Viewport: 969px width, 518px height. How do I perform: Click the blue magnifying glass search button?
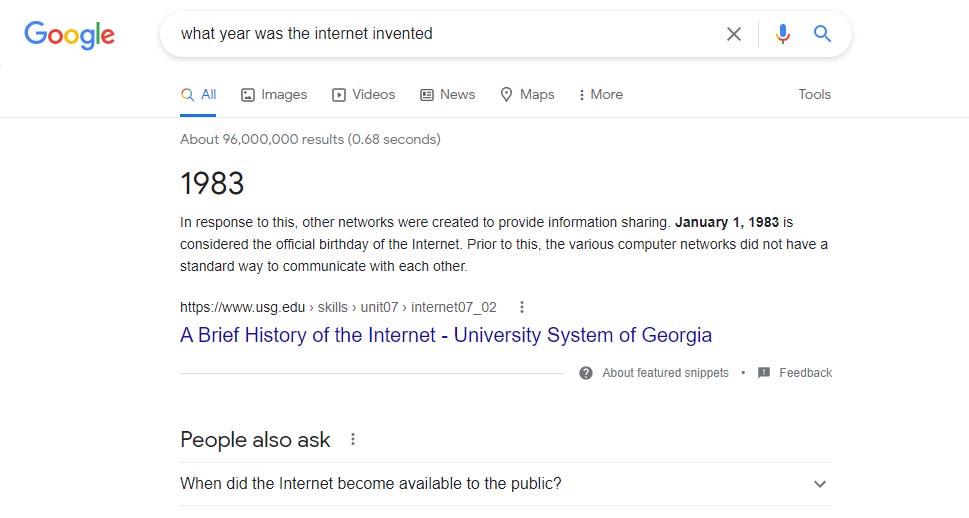point(822,34)
